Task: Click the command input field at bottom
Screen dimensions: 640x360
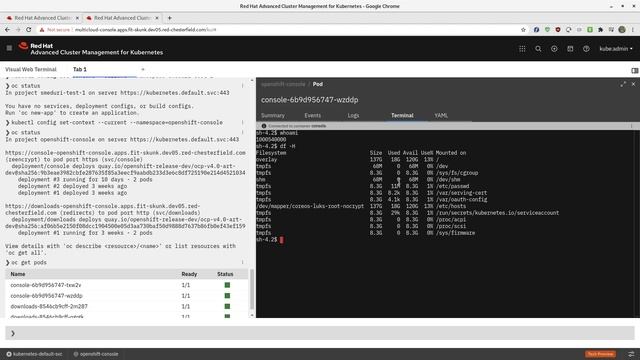Action: [320, 333]
